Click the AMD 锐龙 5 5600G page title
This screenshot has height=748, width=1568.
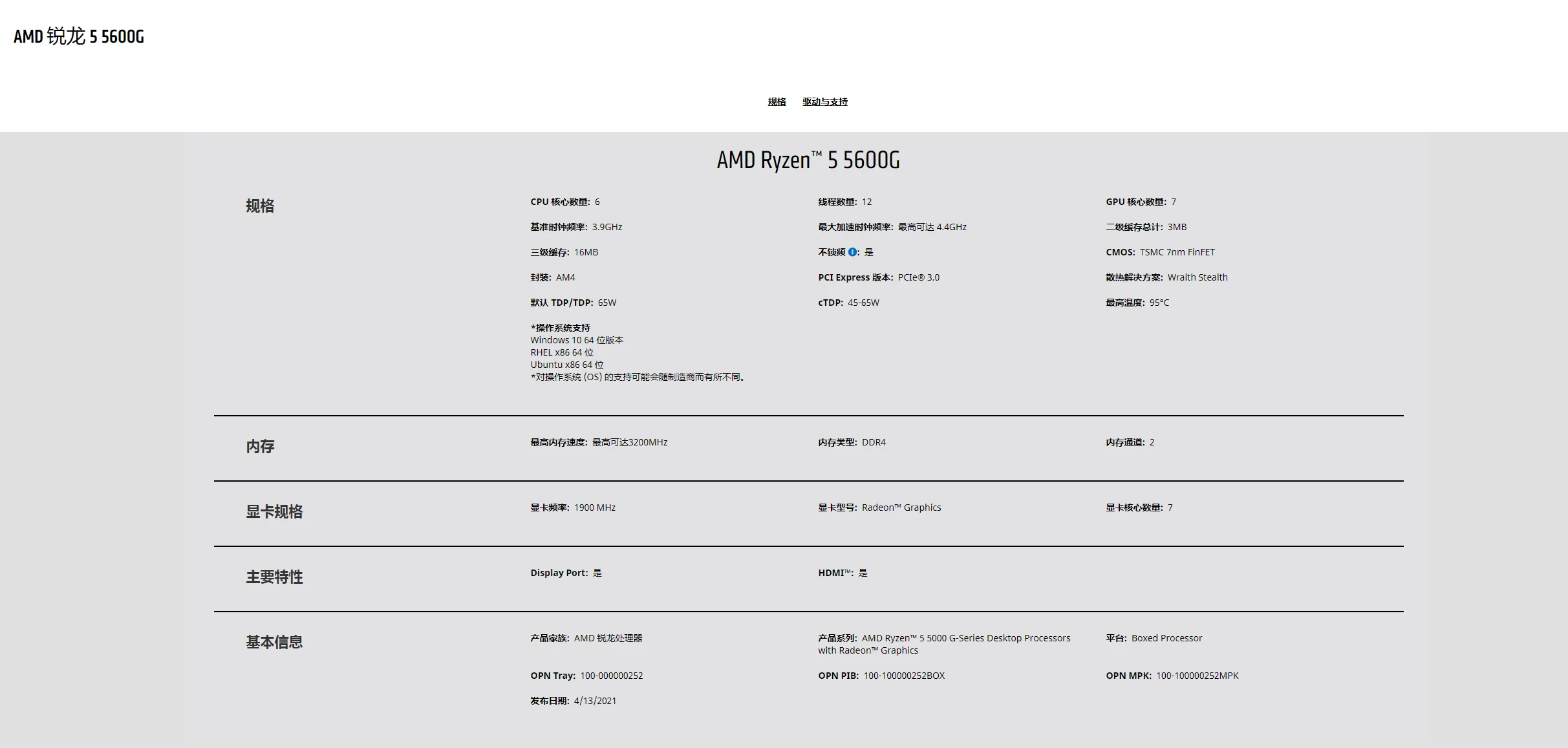pos(79,36)
